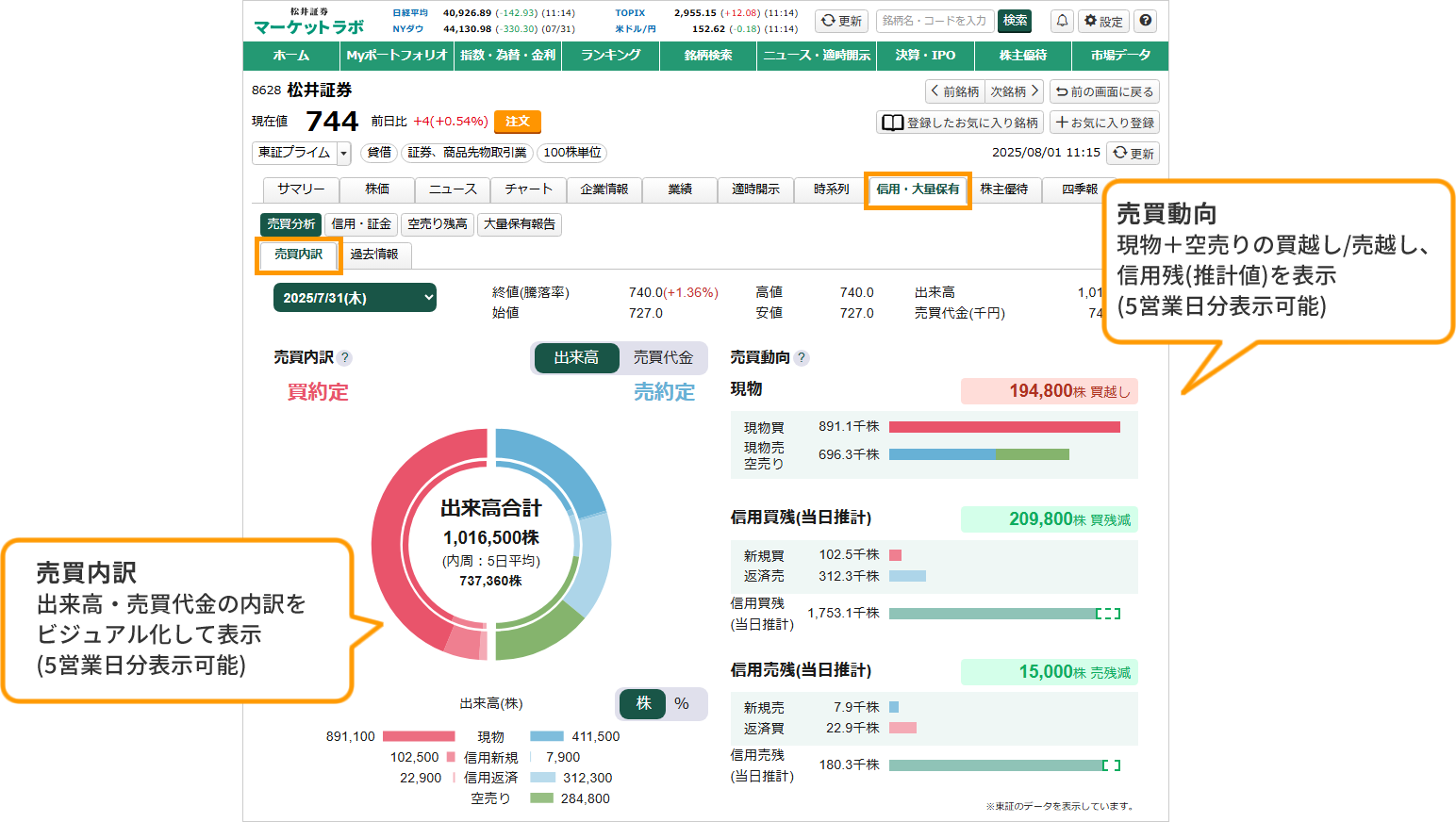Screen dimensions: 1456x822
Task: Click help icon next to 売買動向
Action: point(802,357)
